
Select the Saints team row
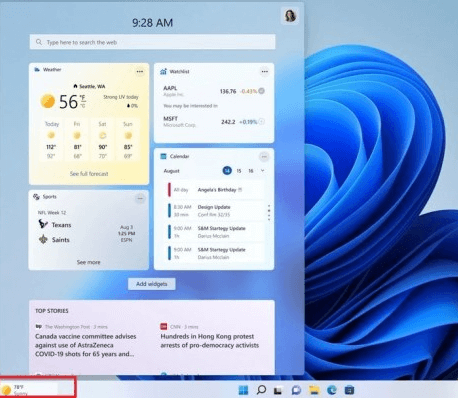(x=54, y=239)
